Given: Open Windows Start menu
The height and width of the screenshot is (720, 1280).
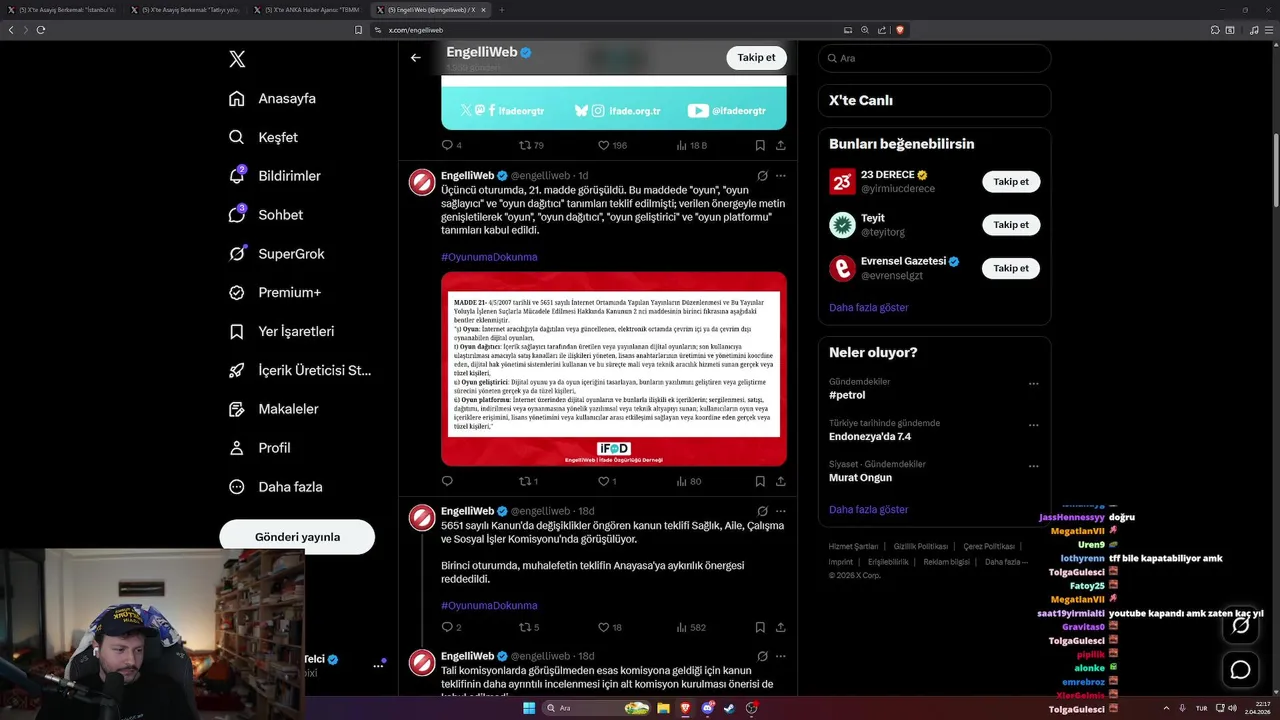Looking at the screenshot, I should click(x=529, y=708).
